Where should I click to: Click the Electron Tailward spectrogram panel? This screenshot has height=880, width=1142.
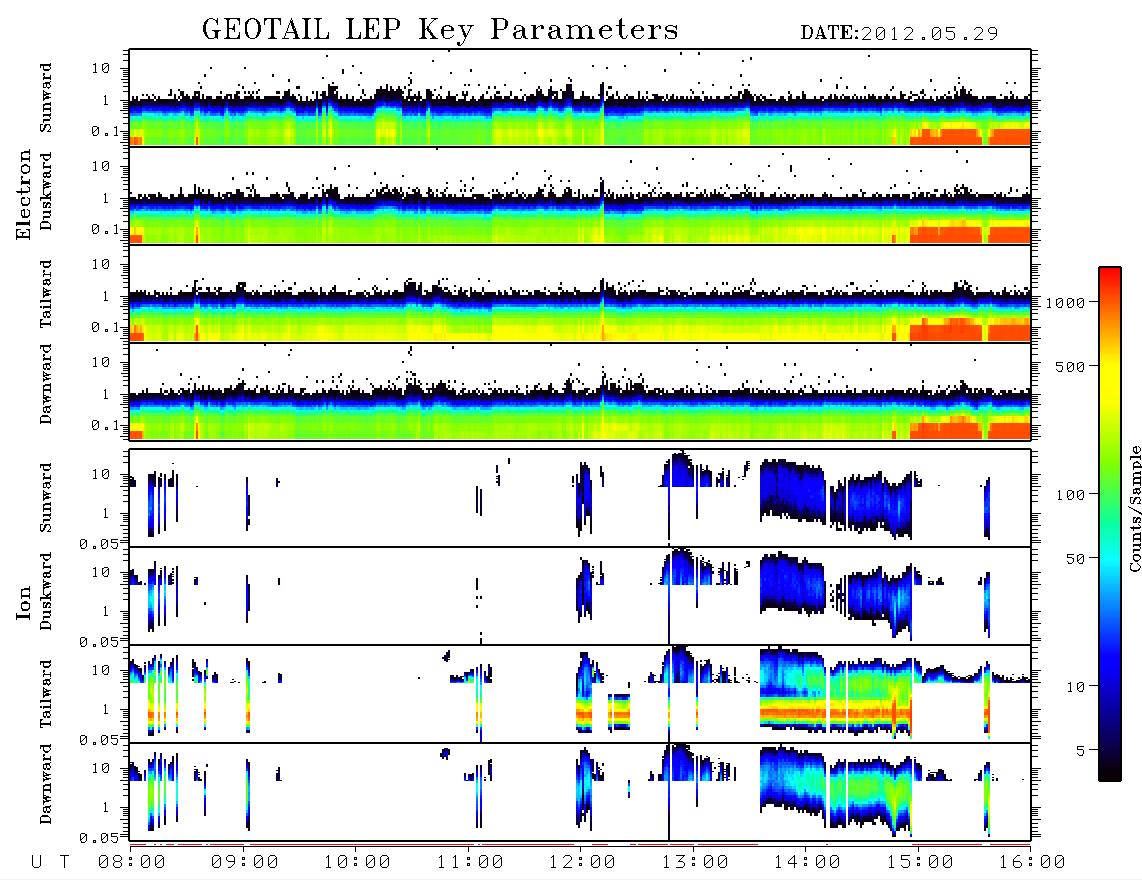click(580, 294)
